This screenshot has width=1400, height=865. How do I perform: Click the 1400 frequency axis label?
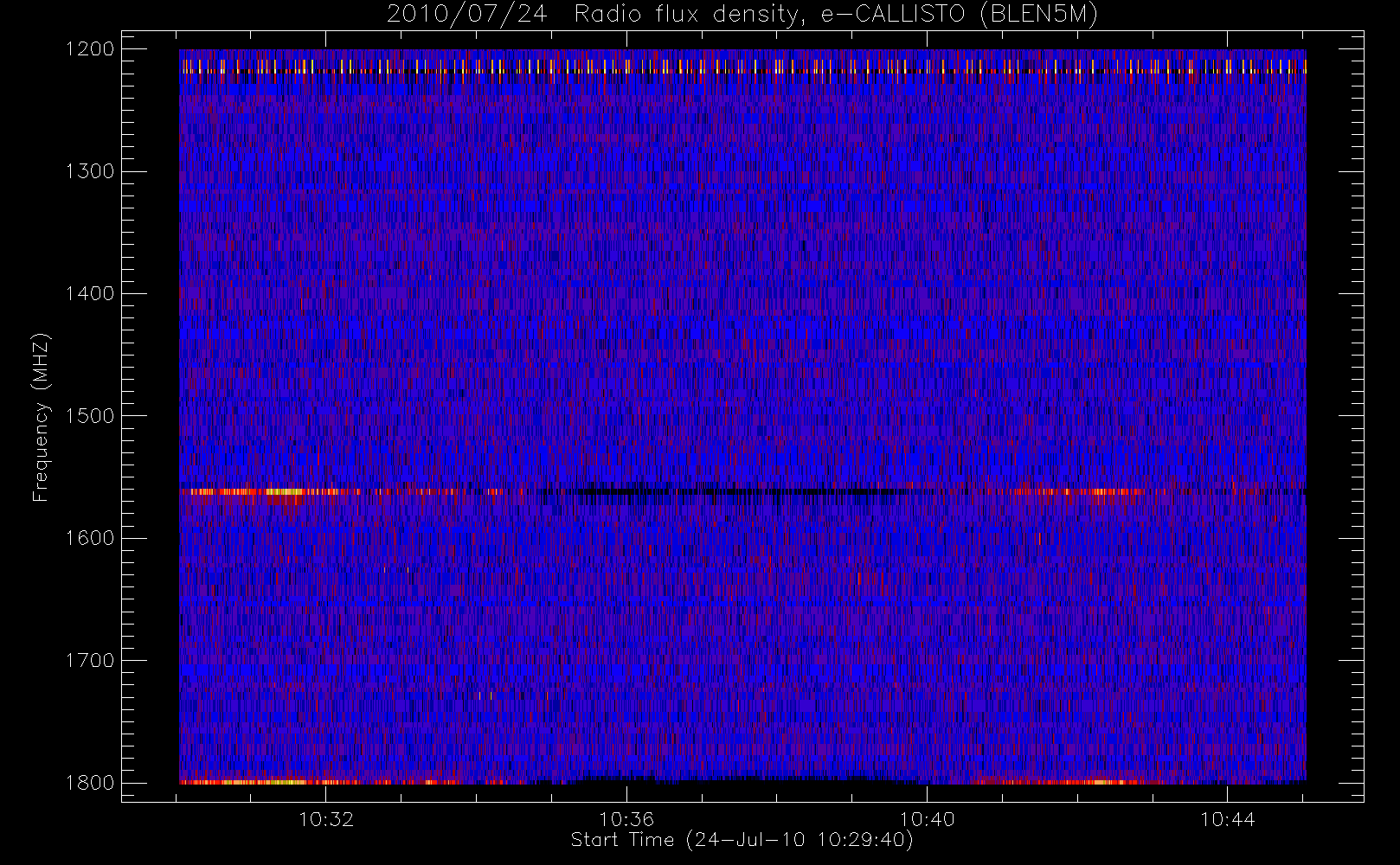(90, 294)
